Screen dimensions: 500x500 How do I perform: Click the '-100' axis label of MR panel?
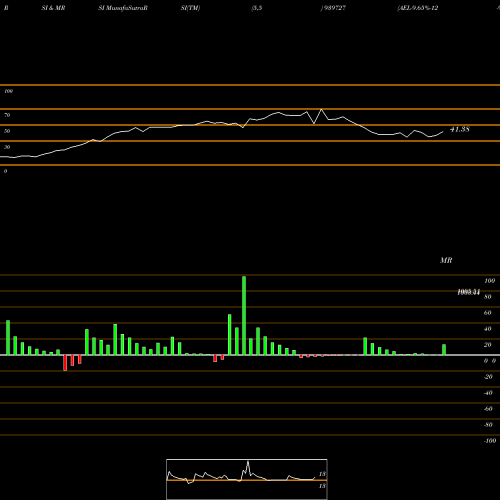click(x=490, y=441)
